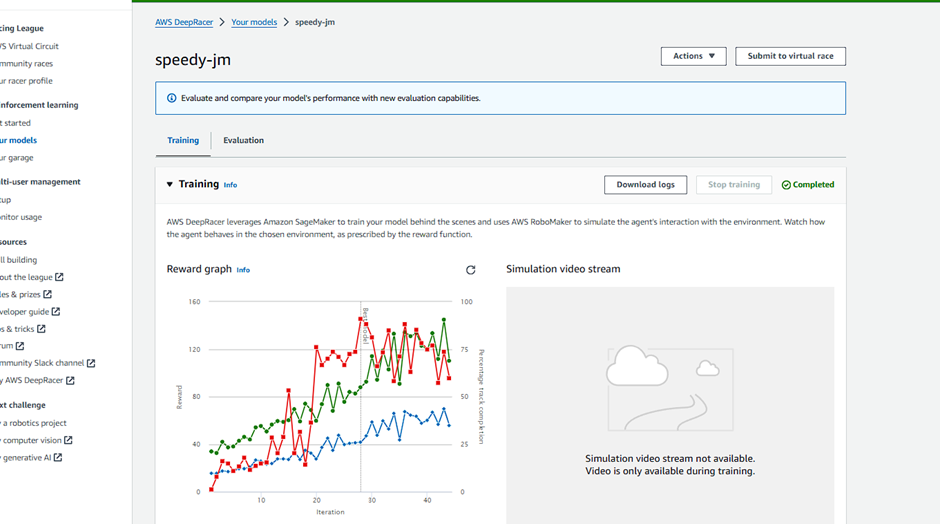Open external link icon beside Slack channel
Viewport: 940px width, 524px height.
pyautogui.click(x=91, y=363)
